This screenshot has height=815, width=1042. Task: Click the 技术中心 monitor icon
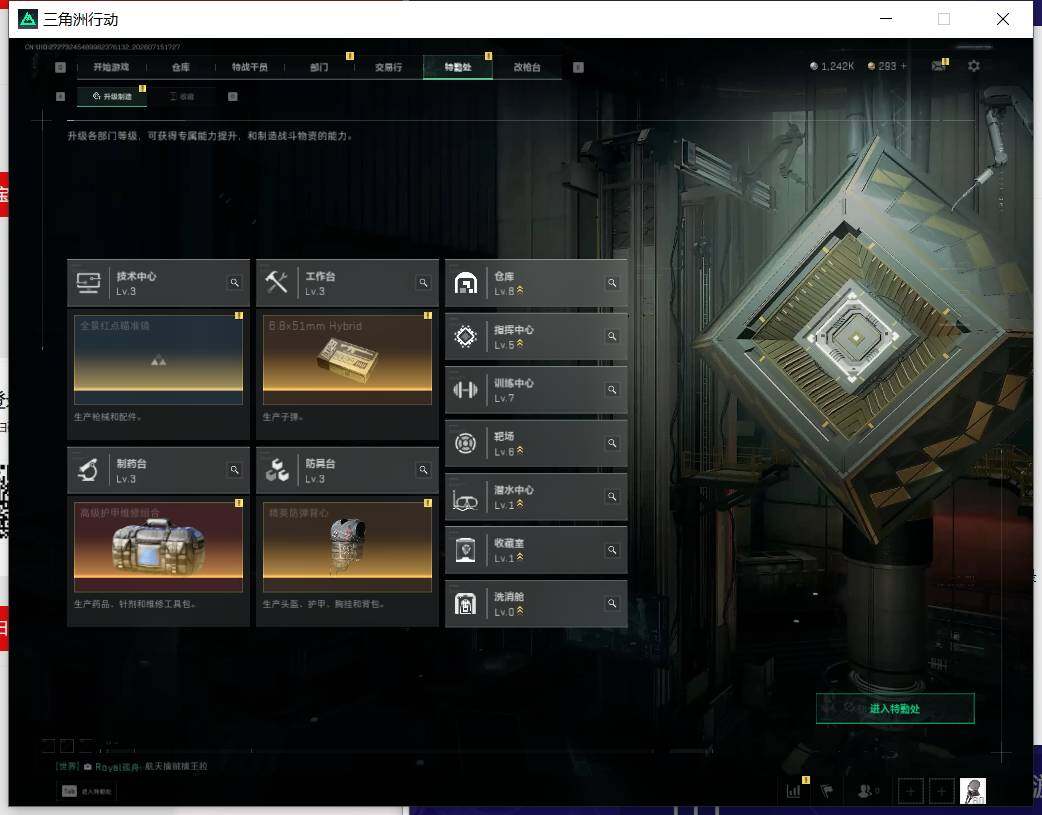pyautogui.click(x=88, y=283)
